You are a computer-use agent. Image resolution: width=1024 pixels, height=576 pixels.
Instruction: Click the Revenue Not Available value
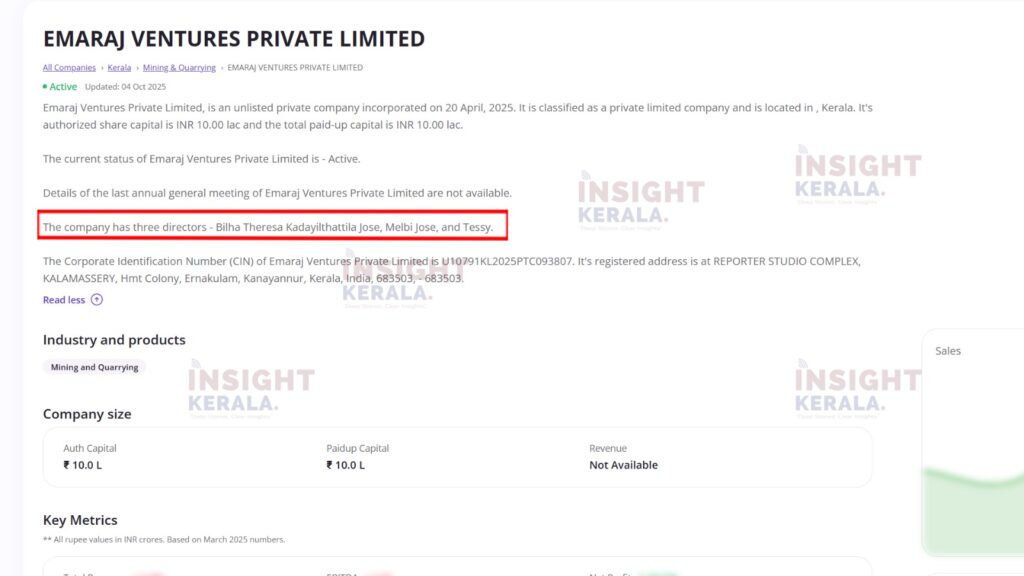(x=623, y=465)
